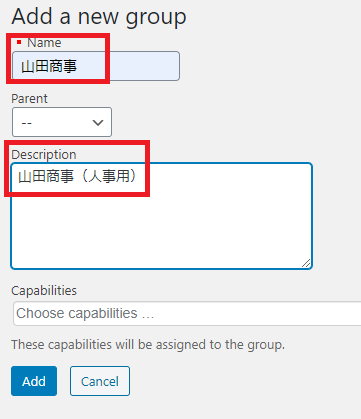Click the chevron arrow in Parent select
This screenshot has width=361, height=419.
coord(98,123)
